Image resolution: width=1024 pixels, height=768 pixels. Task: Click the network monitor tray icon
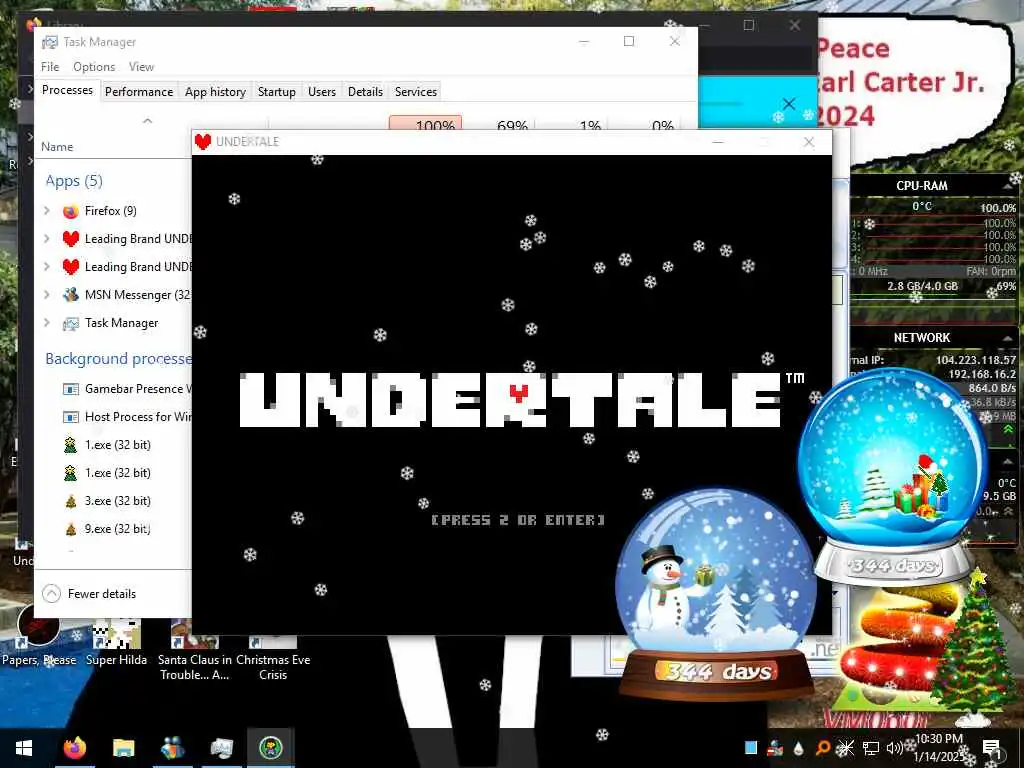coord(871,748)
